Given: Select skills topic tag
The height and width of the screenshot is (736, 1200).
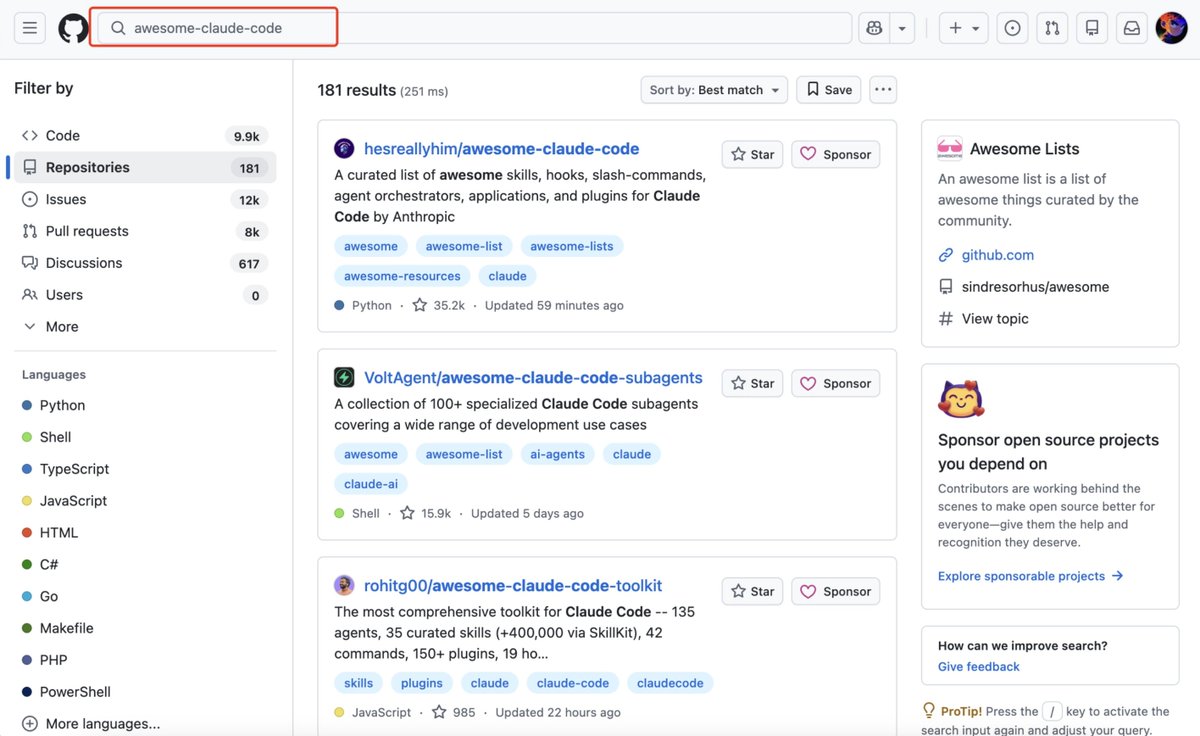Looking at the screenshot, I should [x=358, y=683].
